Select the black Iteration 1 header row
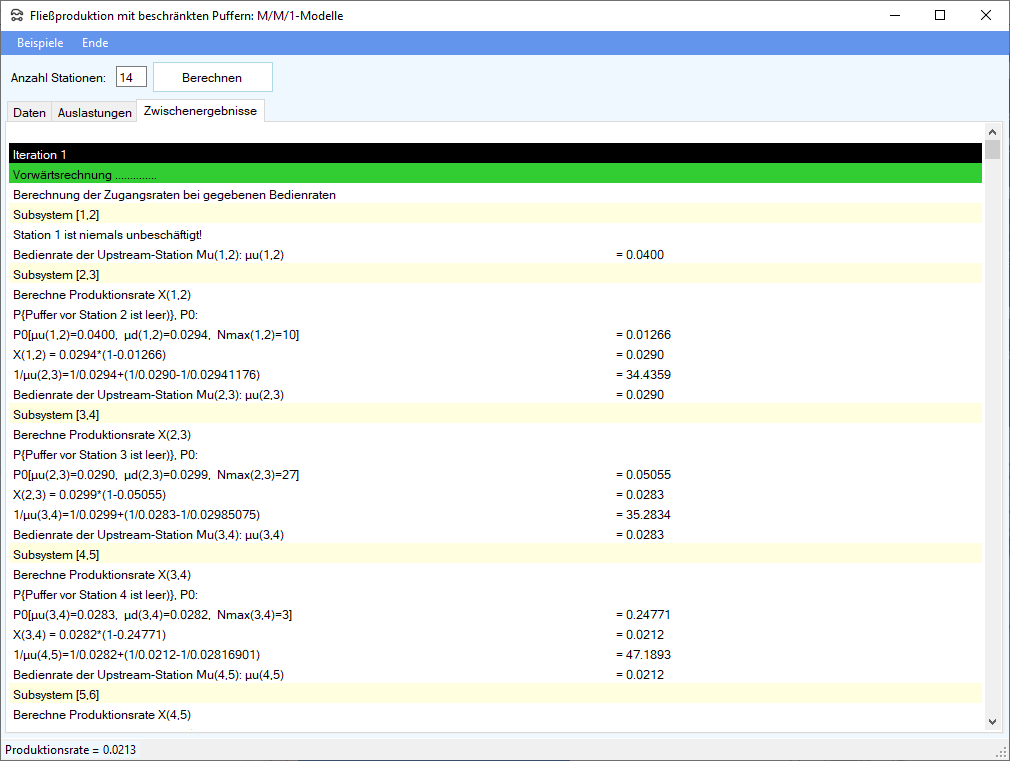This screenshot has height=761, width=1010. coord(495,154)
